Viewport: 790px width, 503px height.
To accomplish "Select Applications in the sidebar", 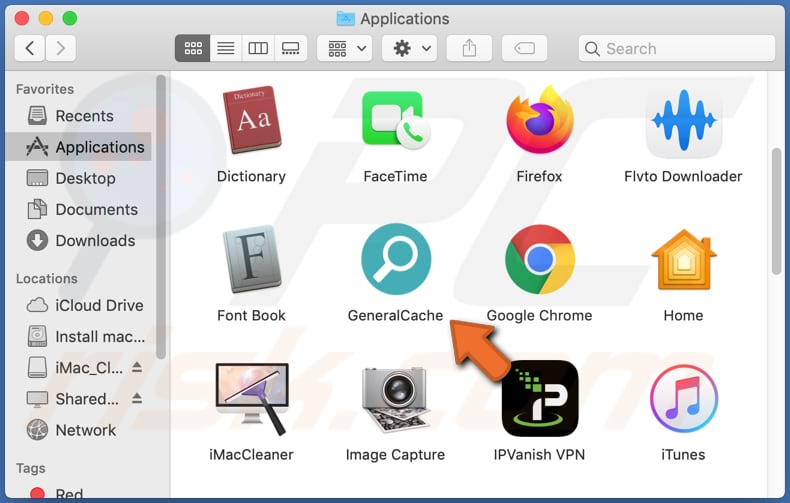I will (x=79, y=147).
